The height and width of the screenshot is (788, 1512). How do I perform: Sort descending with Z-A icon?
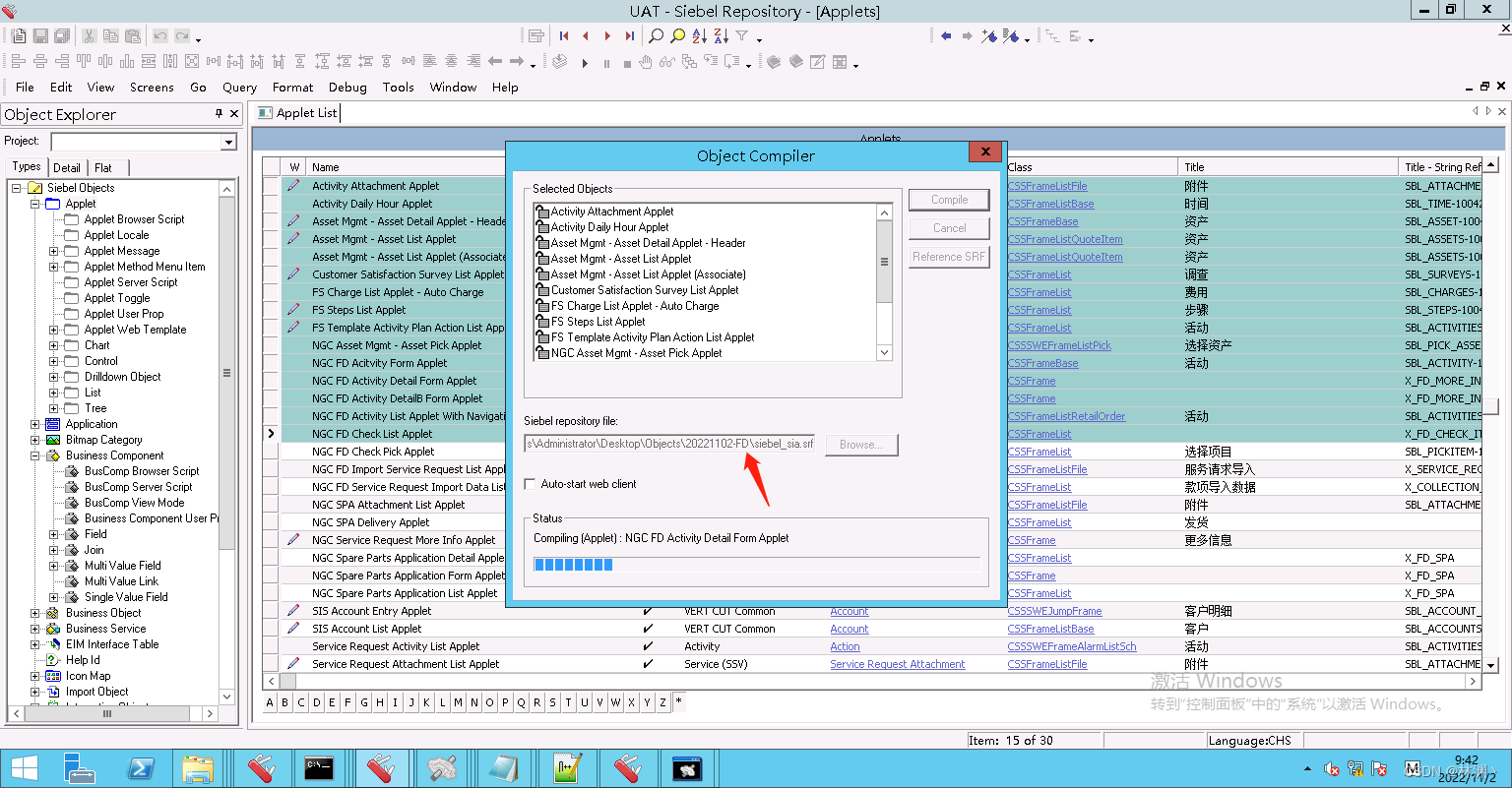click(x=721, y=36)
